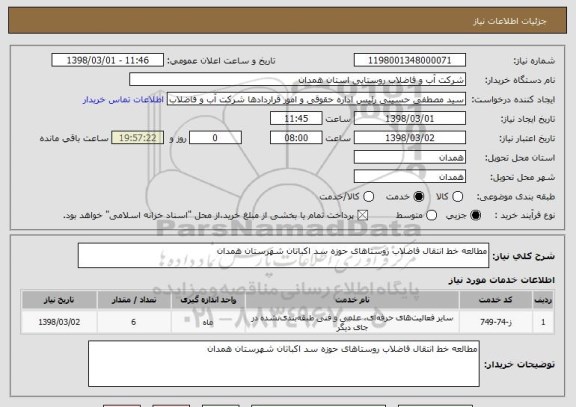Select the کالا/خدمت radio option

coord(368,197)
